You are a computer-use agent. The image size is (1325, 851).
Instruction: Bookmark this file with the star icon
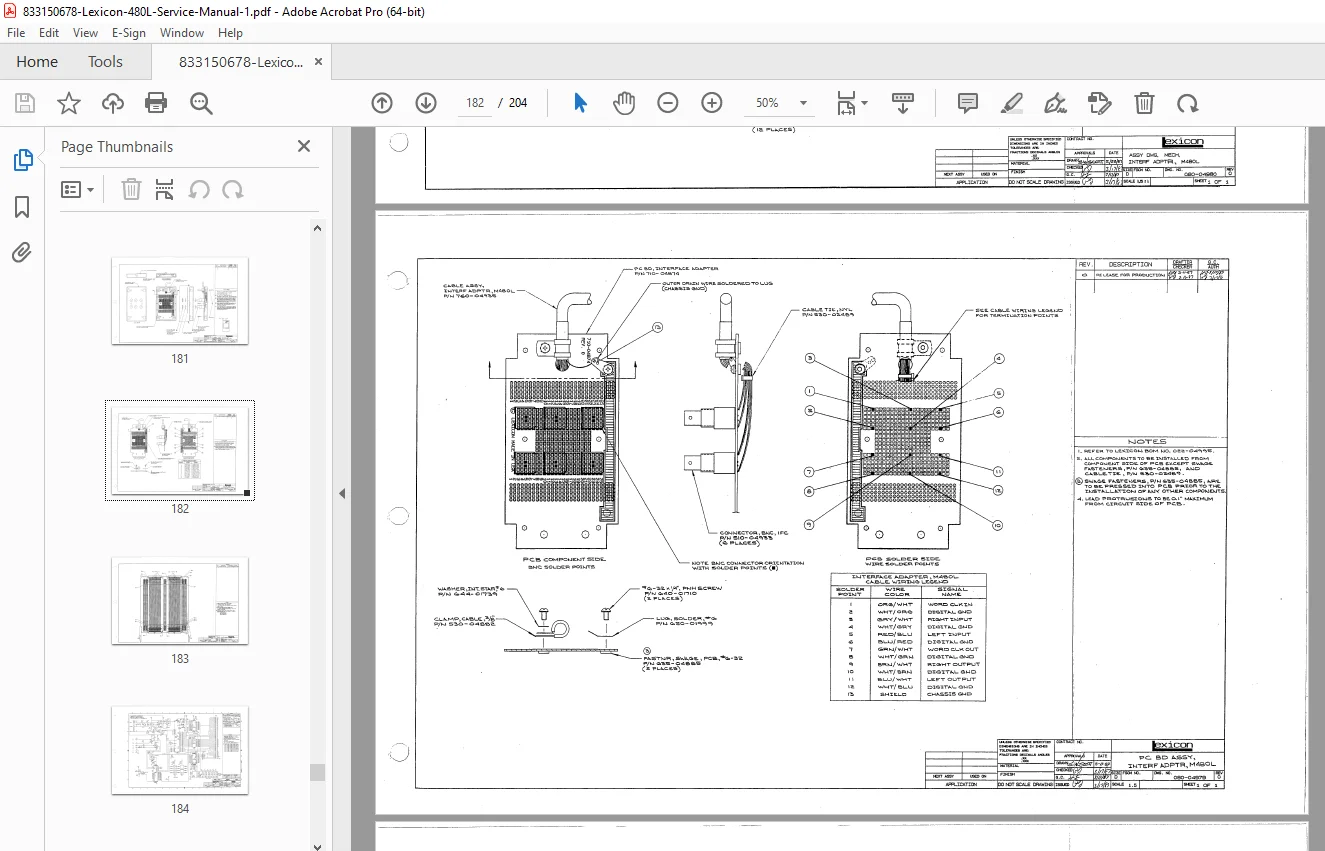tap(69, 103)
